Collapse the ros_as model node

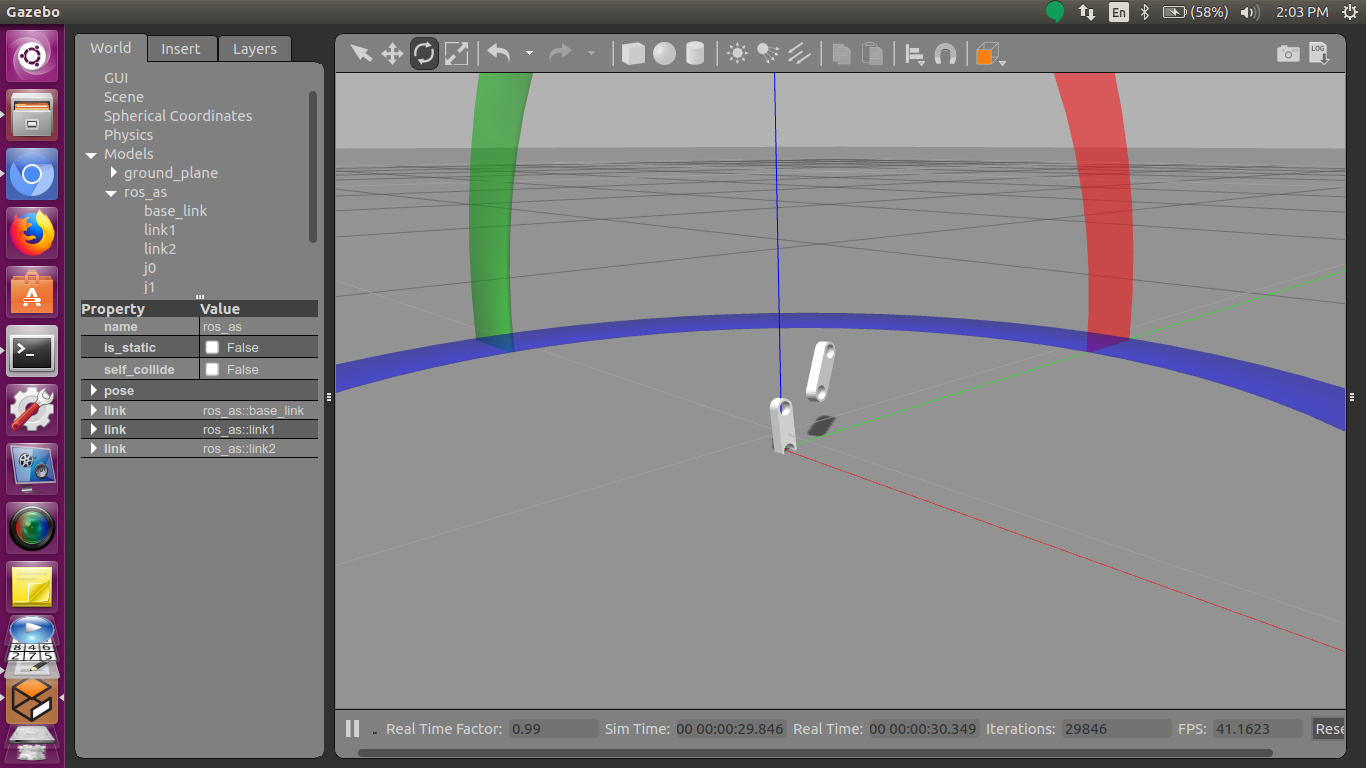click(x=112, y=193)
